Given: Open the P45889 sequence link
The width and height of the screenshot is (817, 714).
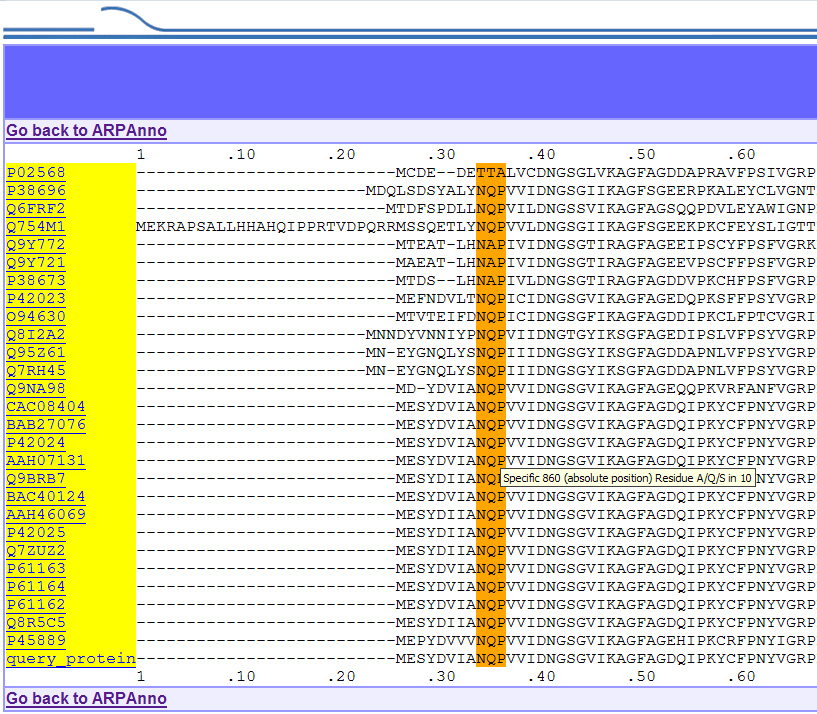Looking at the screenshot, I should pyautogui.click(x=36, y=641).
